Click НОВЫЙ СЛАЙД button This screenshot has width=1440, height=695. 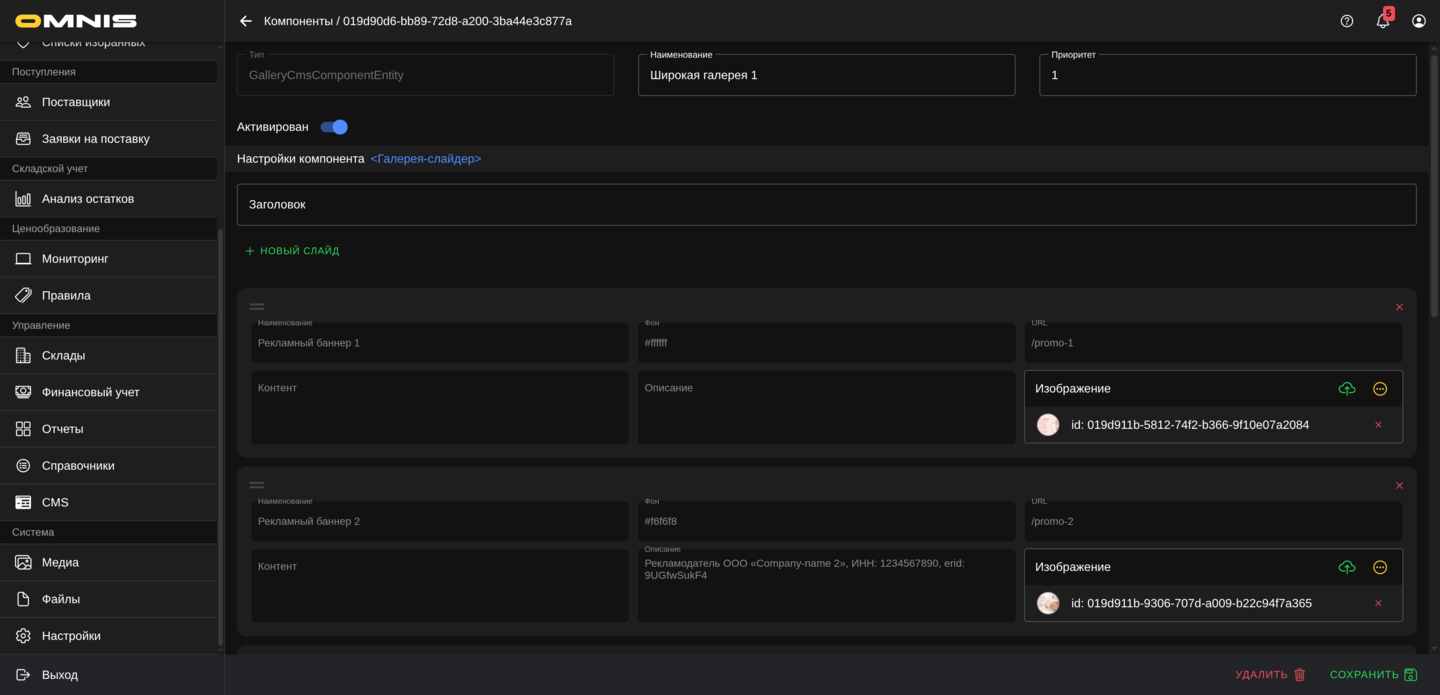click(x=292, y=251)
